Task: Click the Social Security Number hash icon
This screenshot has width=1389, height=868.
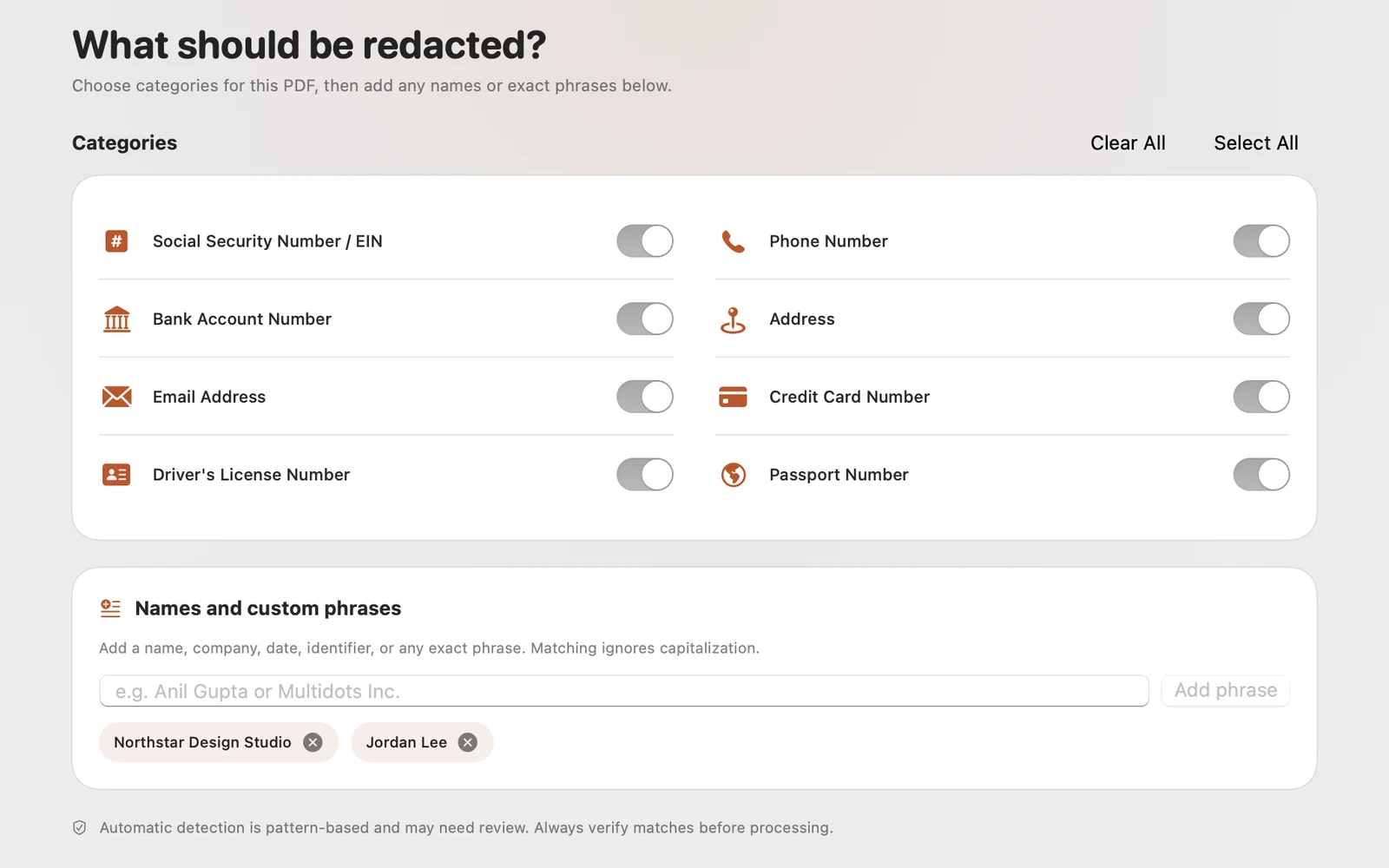Action: point(116,241)
